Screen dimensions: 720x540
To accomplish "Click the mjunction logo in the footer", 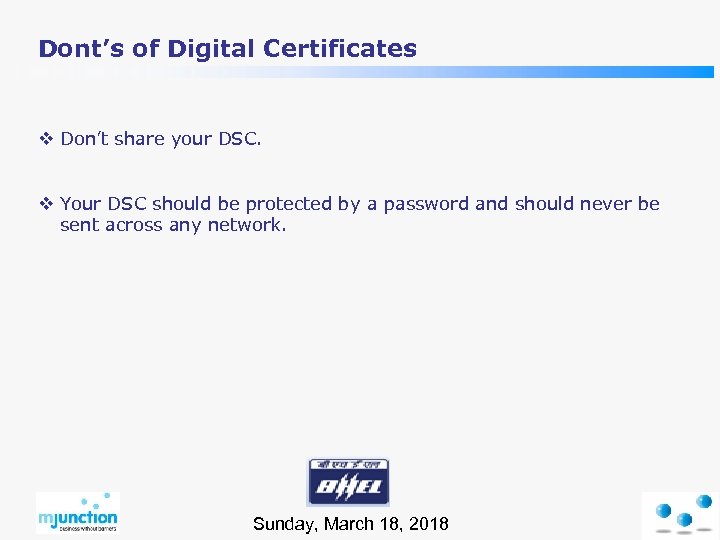I will 77,514.
